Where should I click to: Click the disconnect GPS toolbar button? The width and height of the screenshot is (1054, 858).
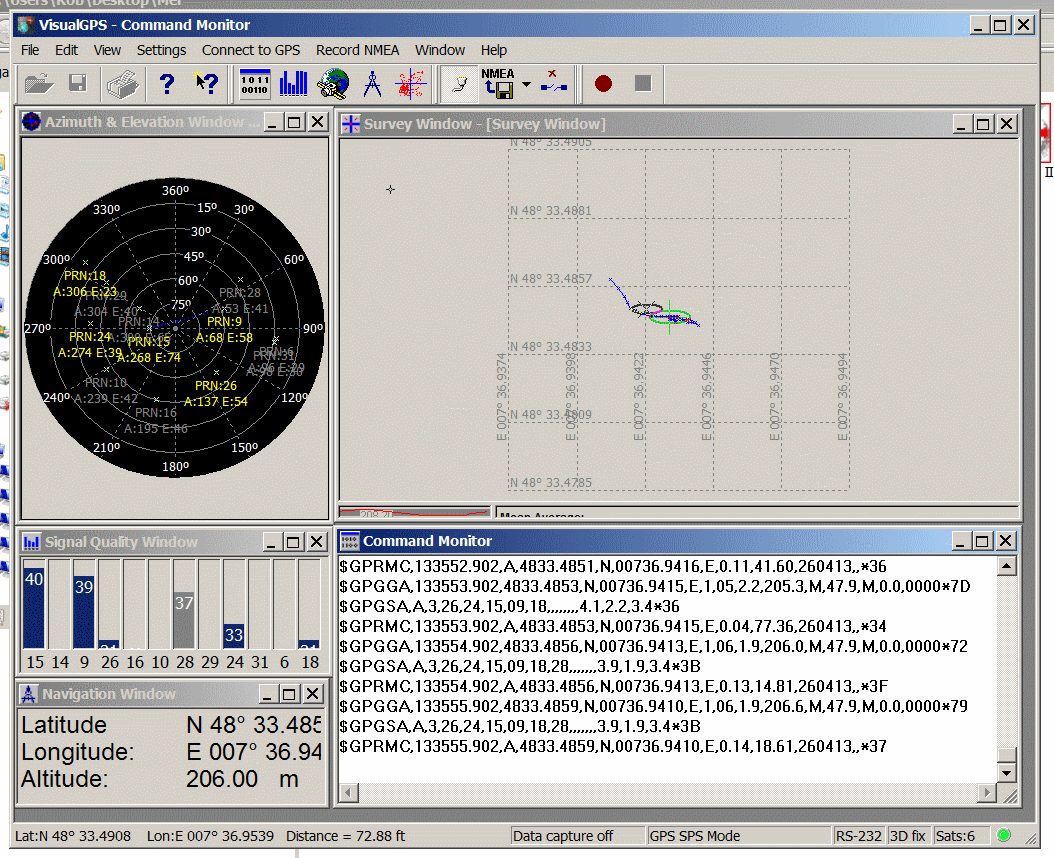tap(553, 84)
